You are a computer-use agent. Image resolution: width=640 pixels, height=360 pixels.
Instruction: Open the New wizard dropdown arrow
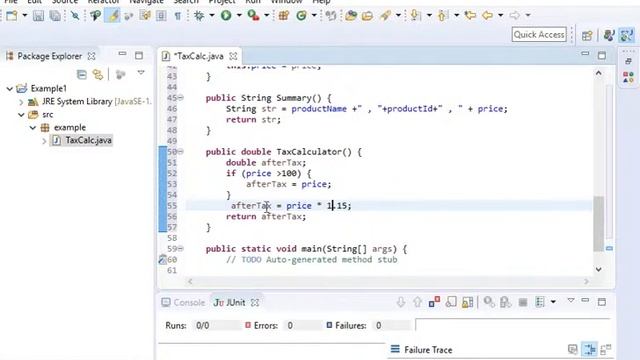(x=24, y=16)
